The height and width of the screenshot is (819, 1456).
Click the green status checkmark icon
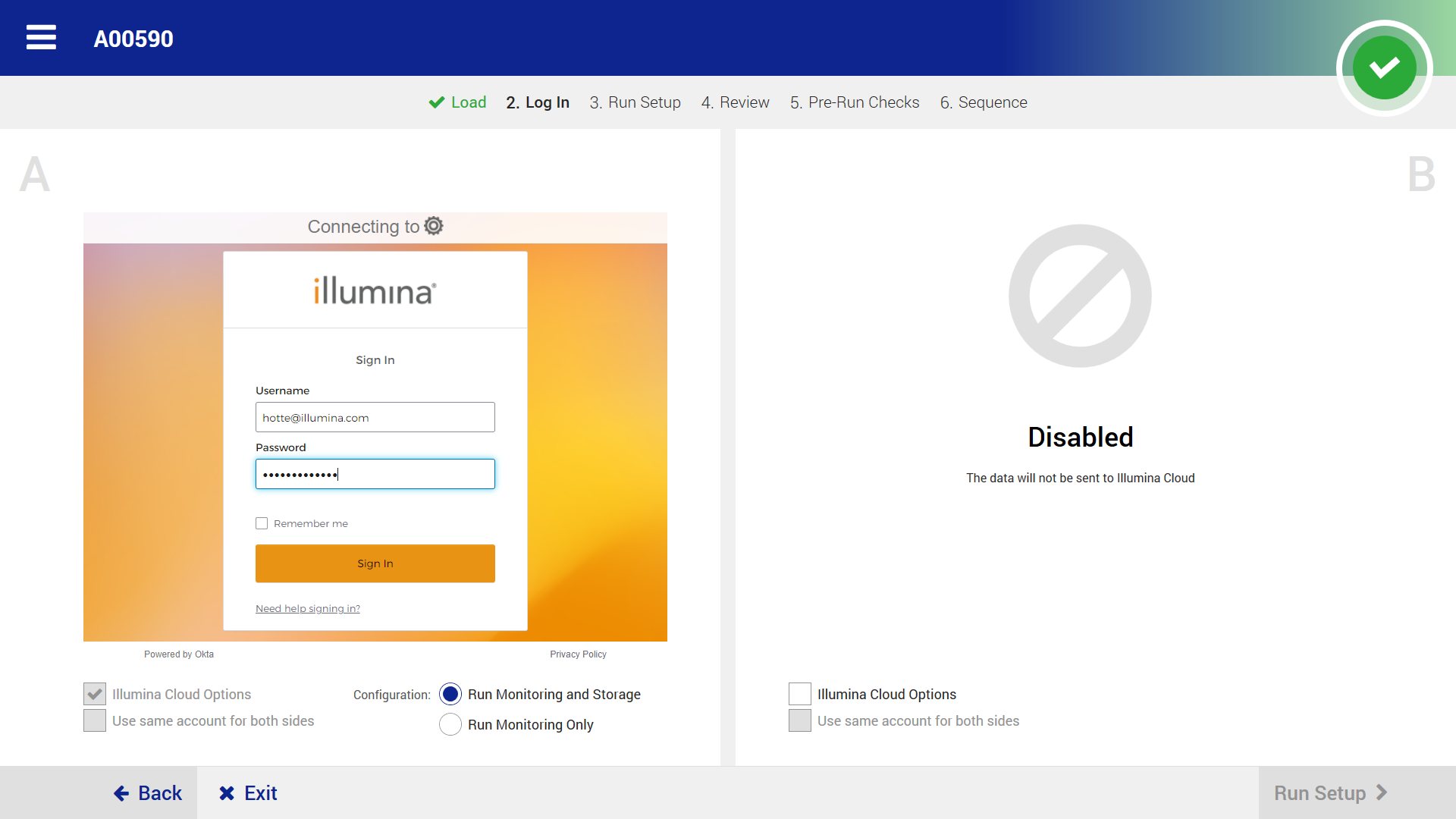tap(1384, 67)
